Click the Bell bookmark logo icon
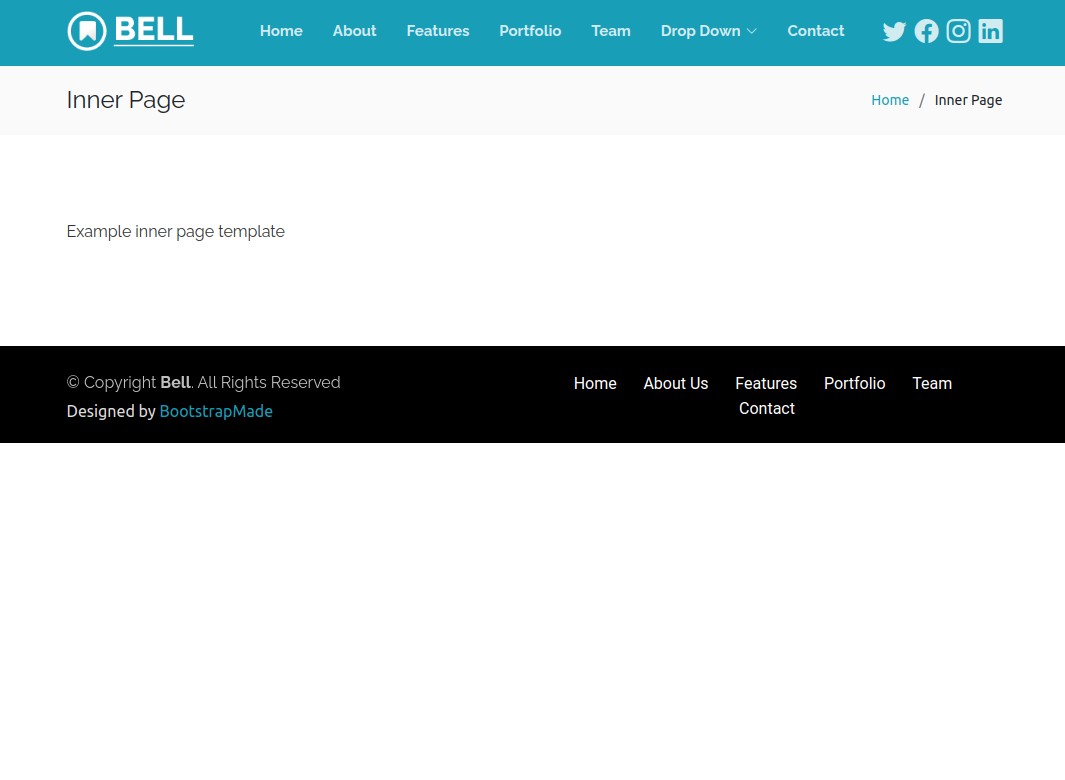This screenshot has height=780, width=1065. click(x=87, y=31)
